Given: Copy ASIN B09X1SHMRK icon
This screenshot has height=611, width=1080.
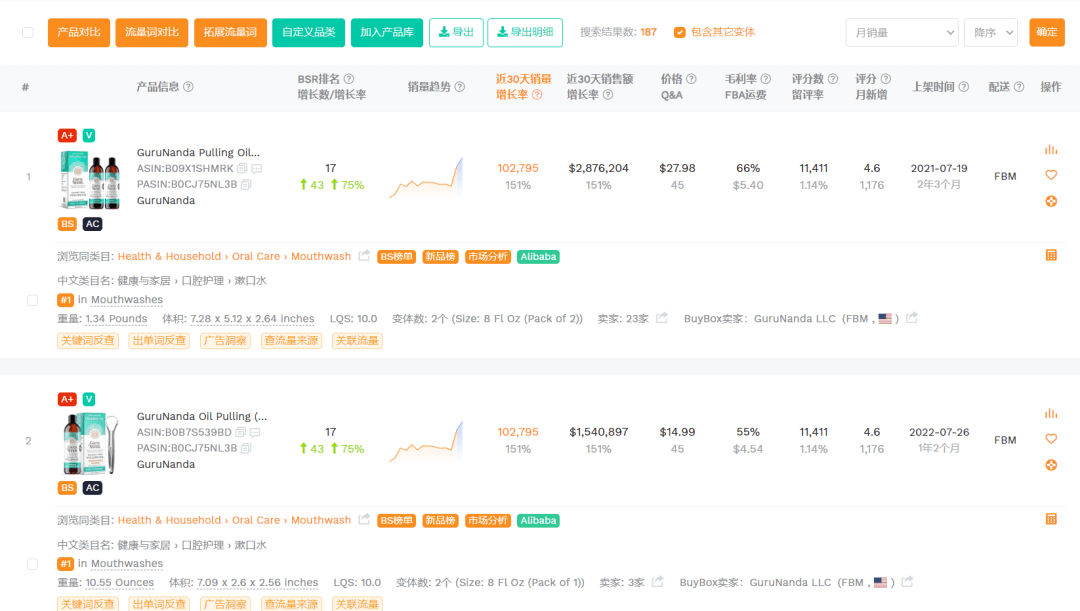Looking at the screenshot, I should click(x=242, y=169).
